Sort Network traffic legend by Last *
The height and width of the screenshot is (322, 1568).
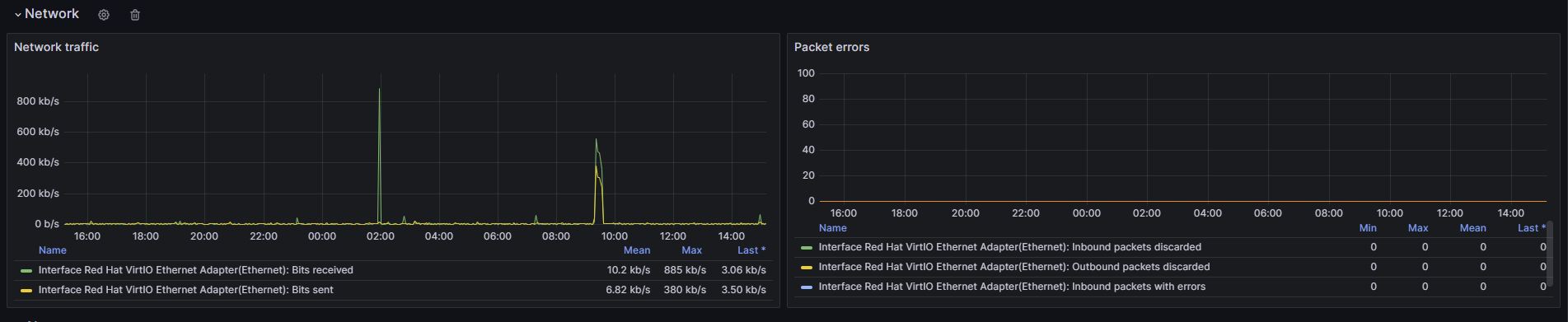(751, 250)
